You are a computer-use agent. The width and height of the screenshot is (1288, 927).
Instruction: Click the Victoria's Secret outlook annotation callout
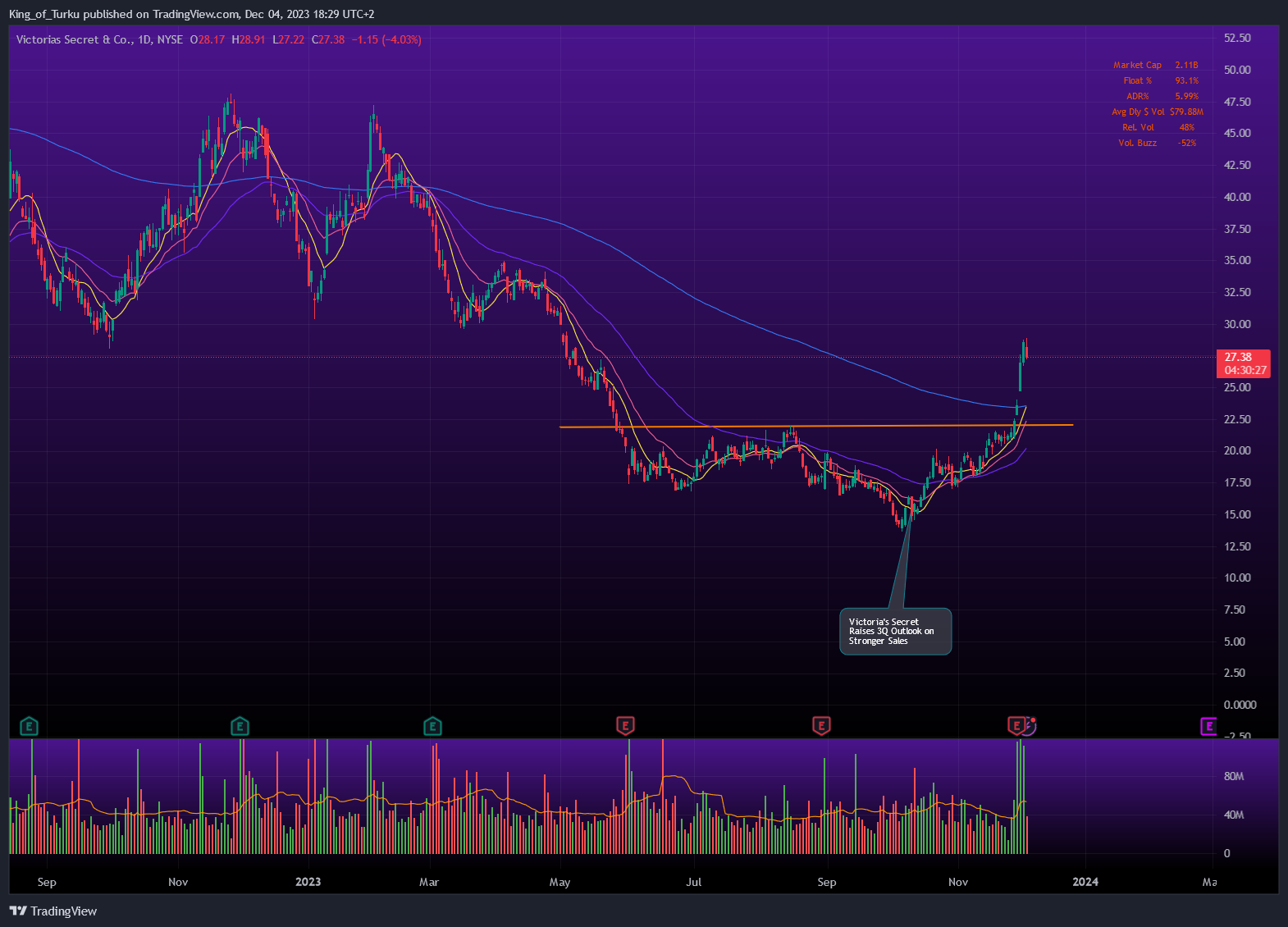click(895, 632)
